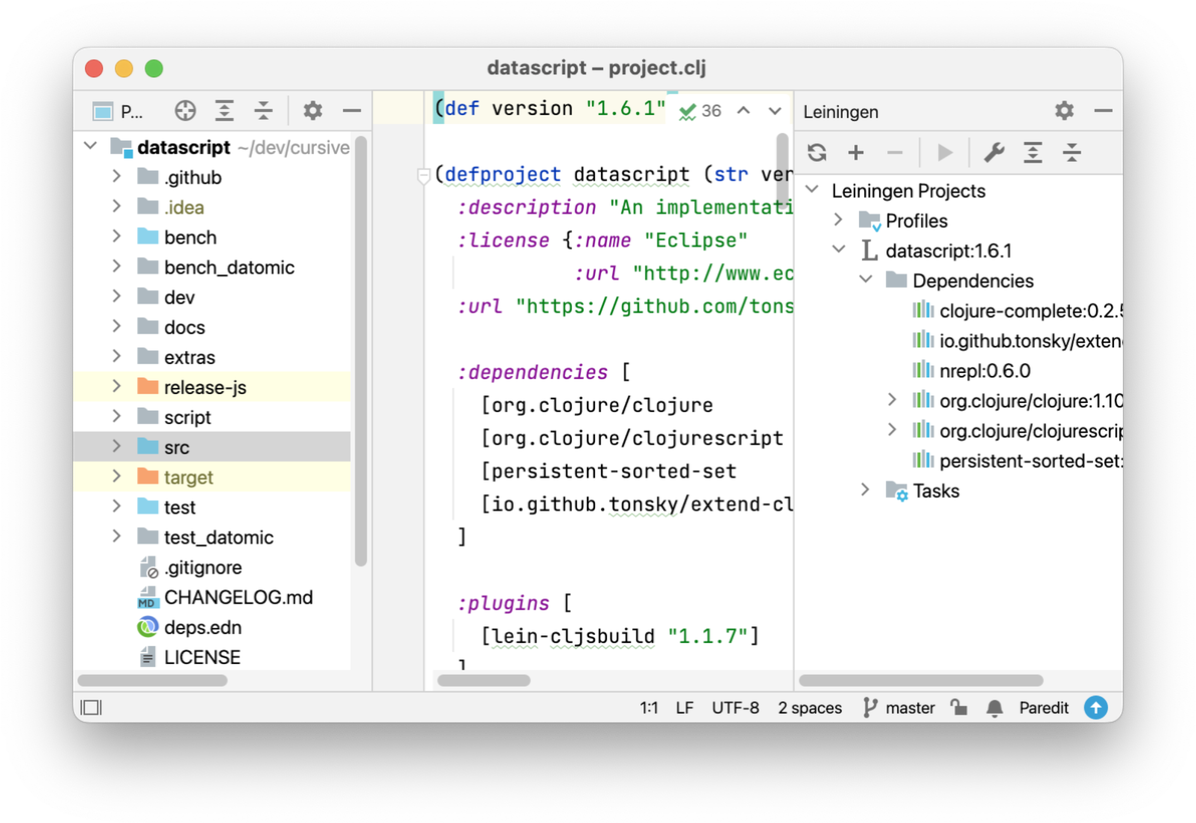Image resolution: width=1196 pixels, height=823 pixels.
Task: Open deps.edn file
Action: [214, 627]
